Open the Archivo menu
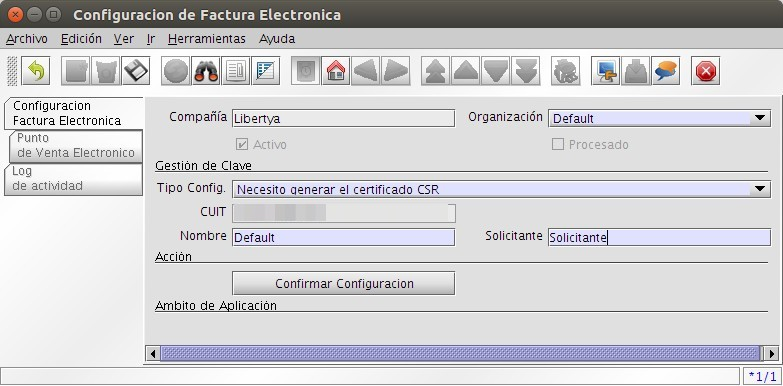783x386 pixels. click(x=27, y=38)
